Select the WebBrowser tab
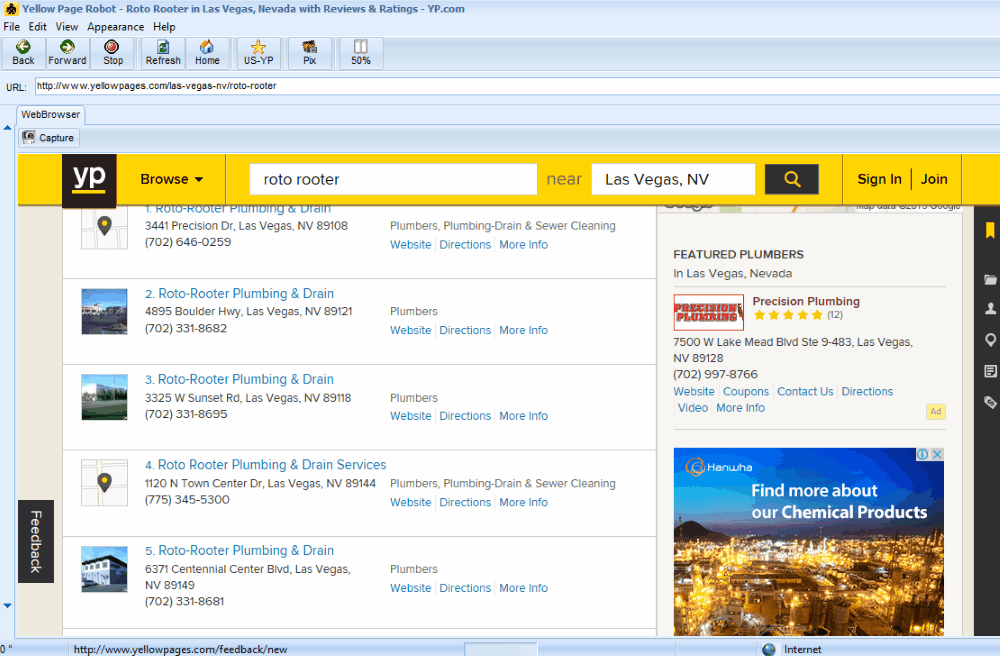 (x=50, y=115)
